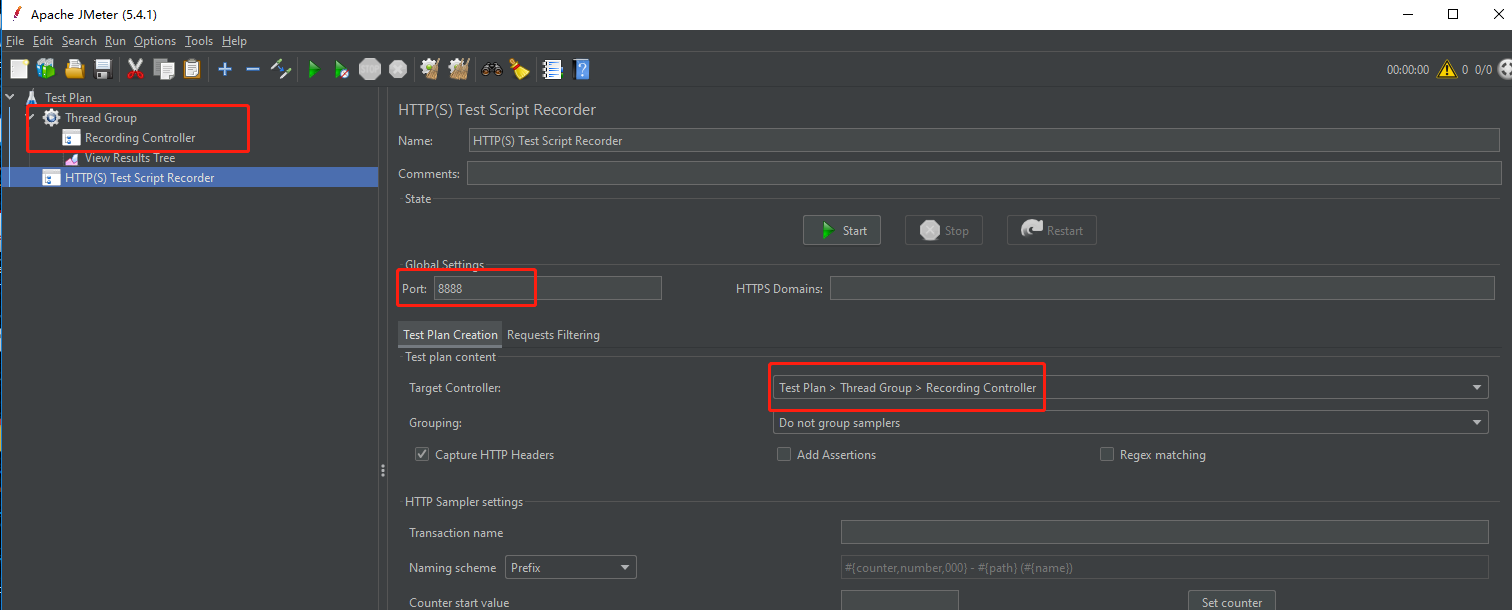Paste element using clipboard icon
The width and height of the screenshot is (1512, 610).
192,69
